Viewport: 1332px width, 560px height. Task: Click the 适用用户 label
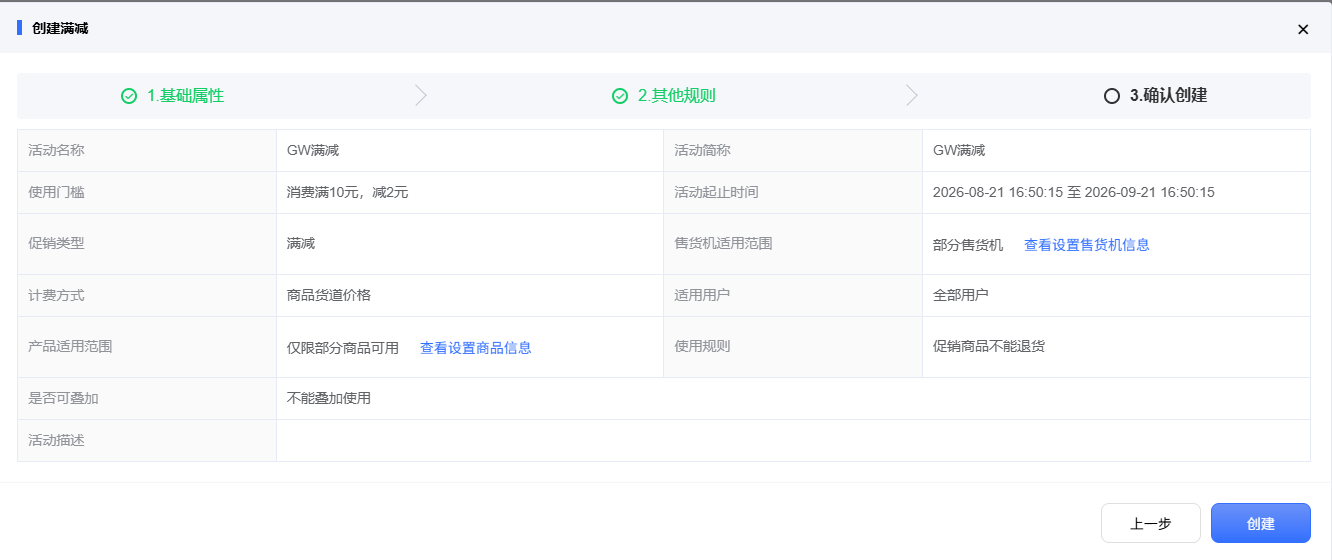[702, 295]
